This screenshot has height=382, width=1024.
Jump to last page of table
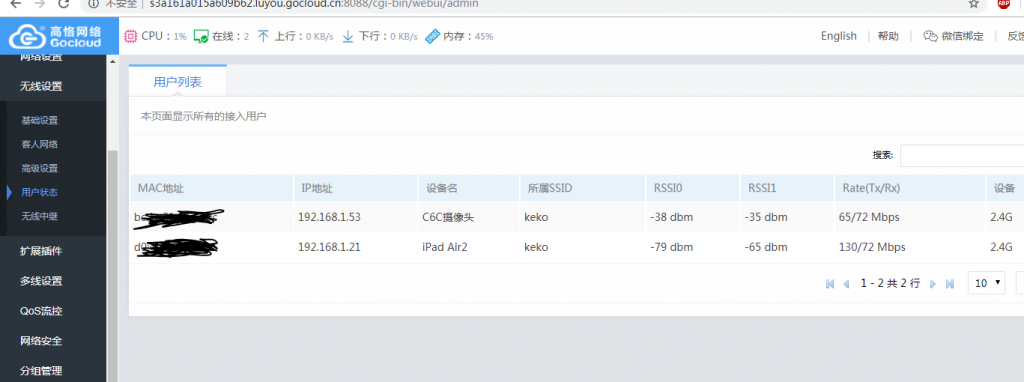[x=950, y=283]
